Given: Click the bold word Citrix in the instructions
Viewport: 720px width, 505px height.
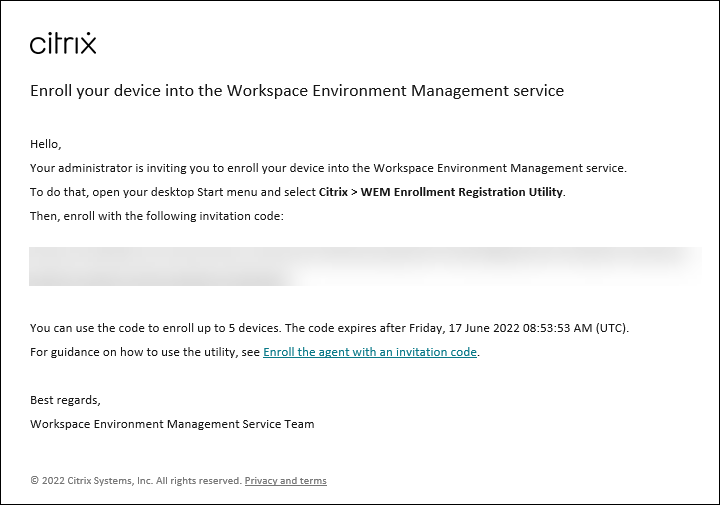Looking at the screenshot, I should click(332, 192).
